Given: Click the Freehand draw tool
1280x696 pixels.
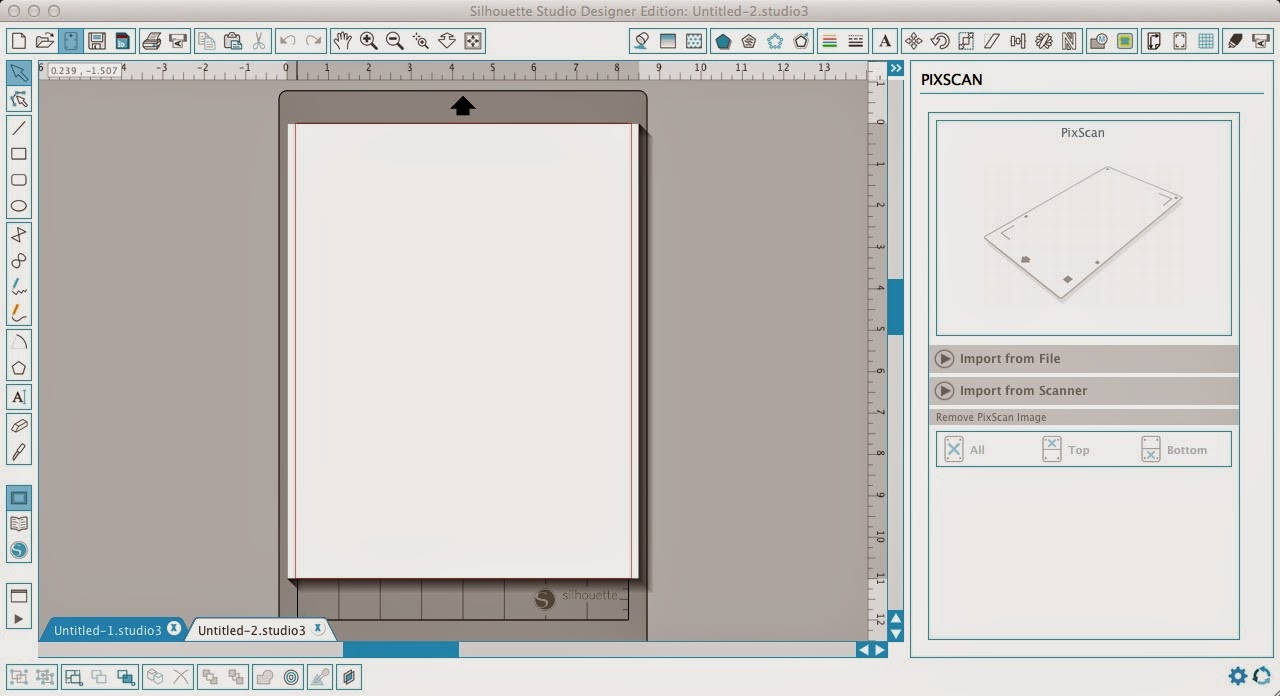Looking at the screenshot, I should [x=18, y=287].
